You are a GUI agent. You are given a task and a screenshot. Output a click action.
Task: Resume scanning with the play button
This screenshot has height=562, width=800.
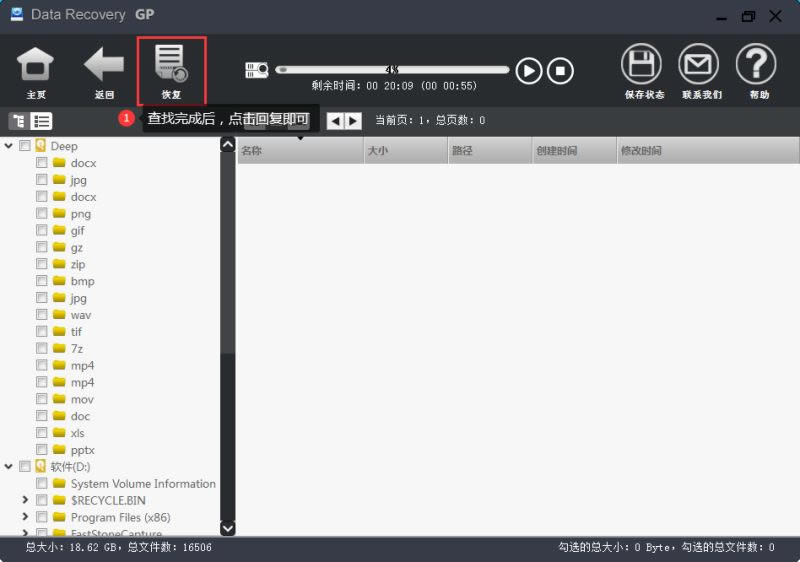[529, 70]
